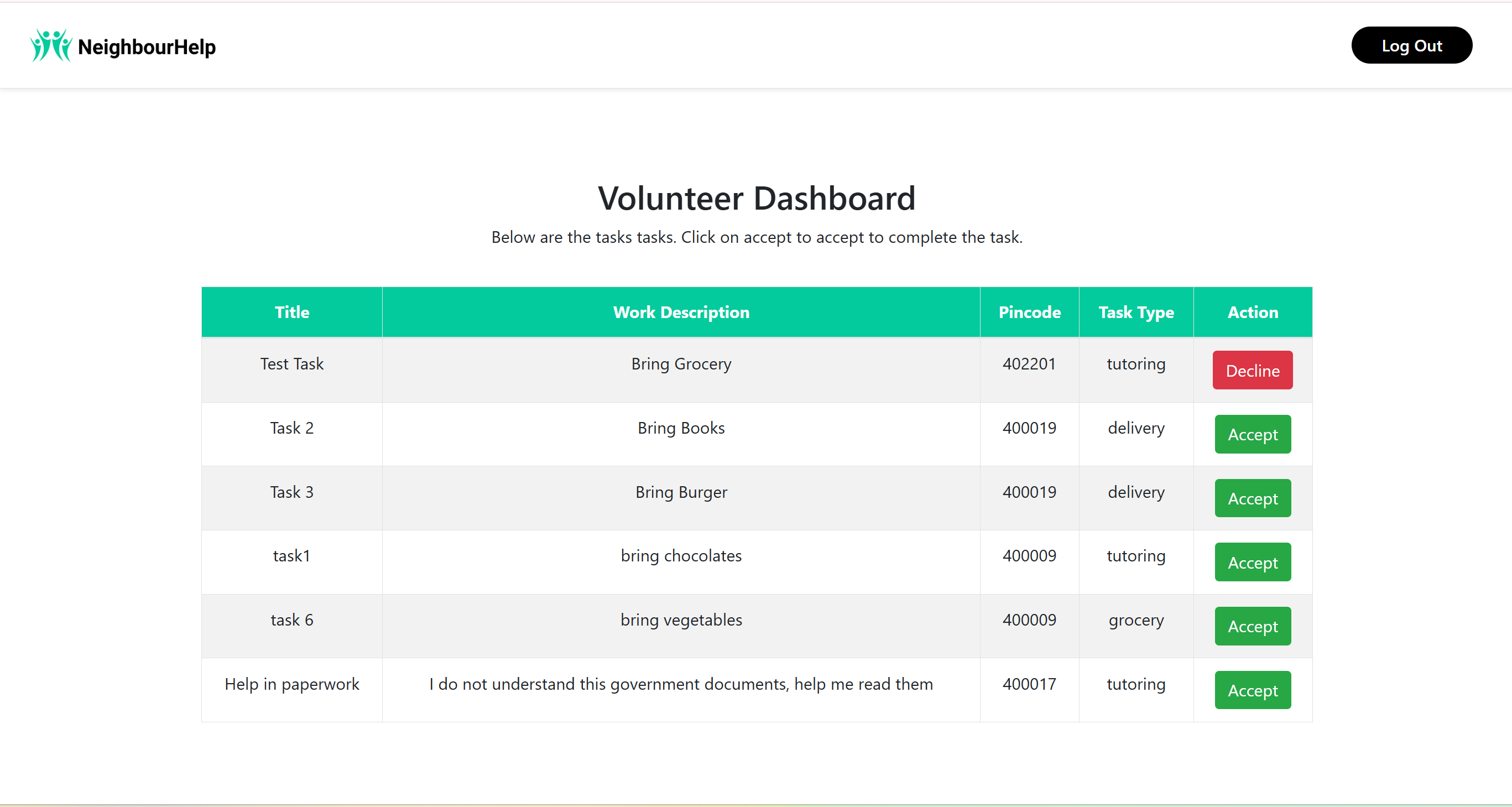
Task: Click the government documents description cell
Action: coord(681,684)
